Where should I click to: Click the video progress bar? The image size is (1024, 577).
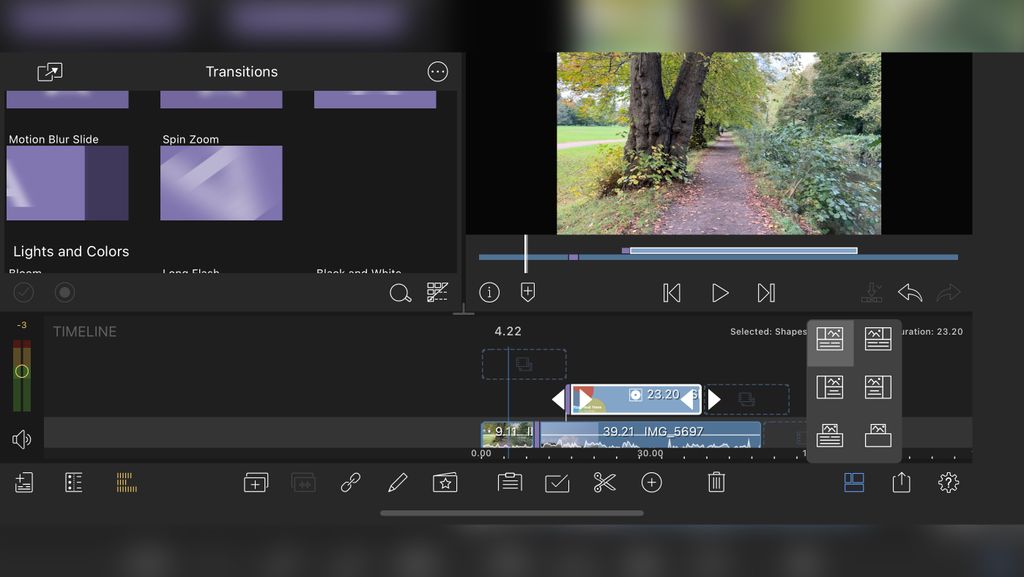715,256
